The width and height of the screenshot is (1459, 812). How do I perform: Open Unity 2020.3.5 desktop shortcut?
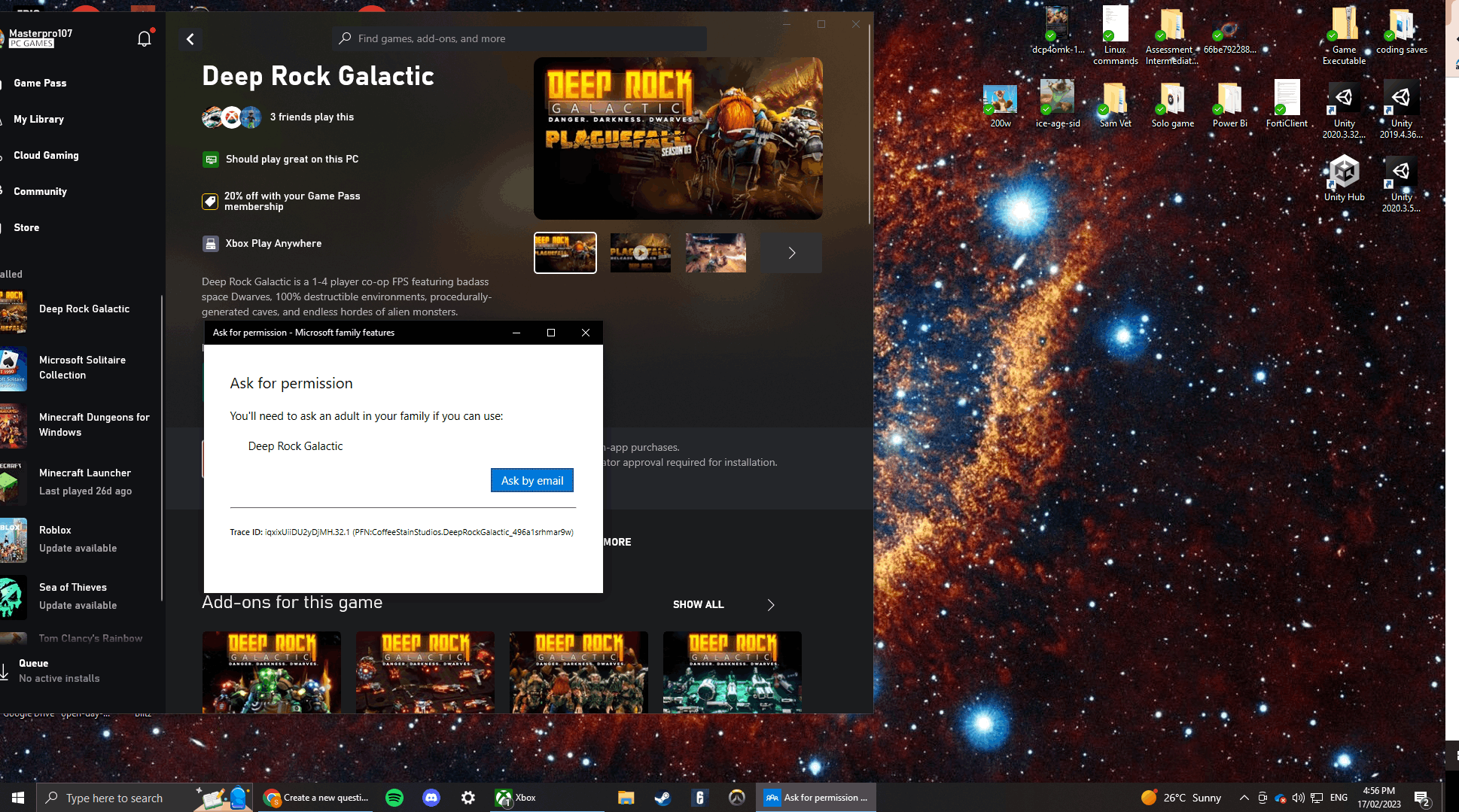[1401, 184]
